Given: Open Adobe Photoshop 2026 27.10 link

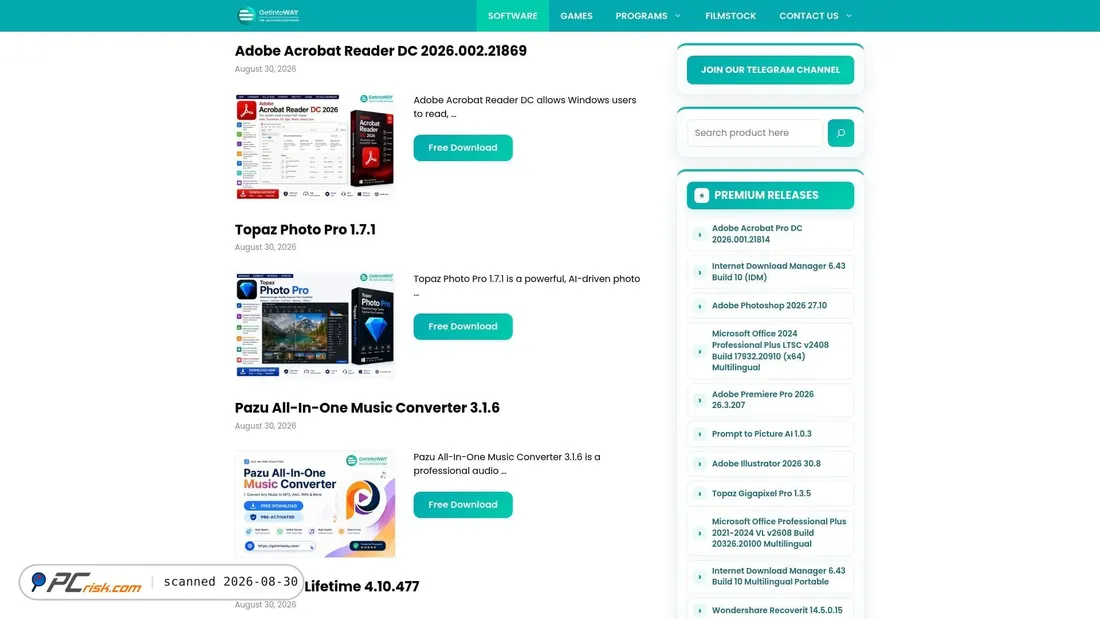Looking at the screenshot, I should (x=769, y=305).
